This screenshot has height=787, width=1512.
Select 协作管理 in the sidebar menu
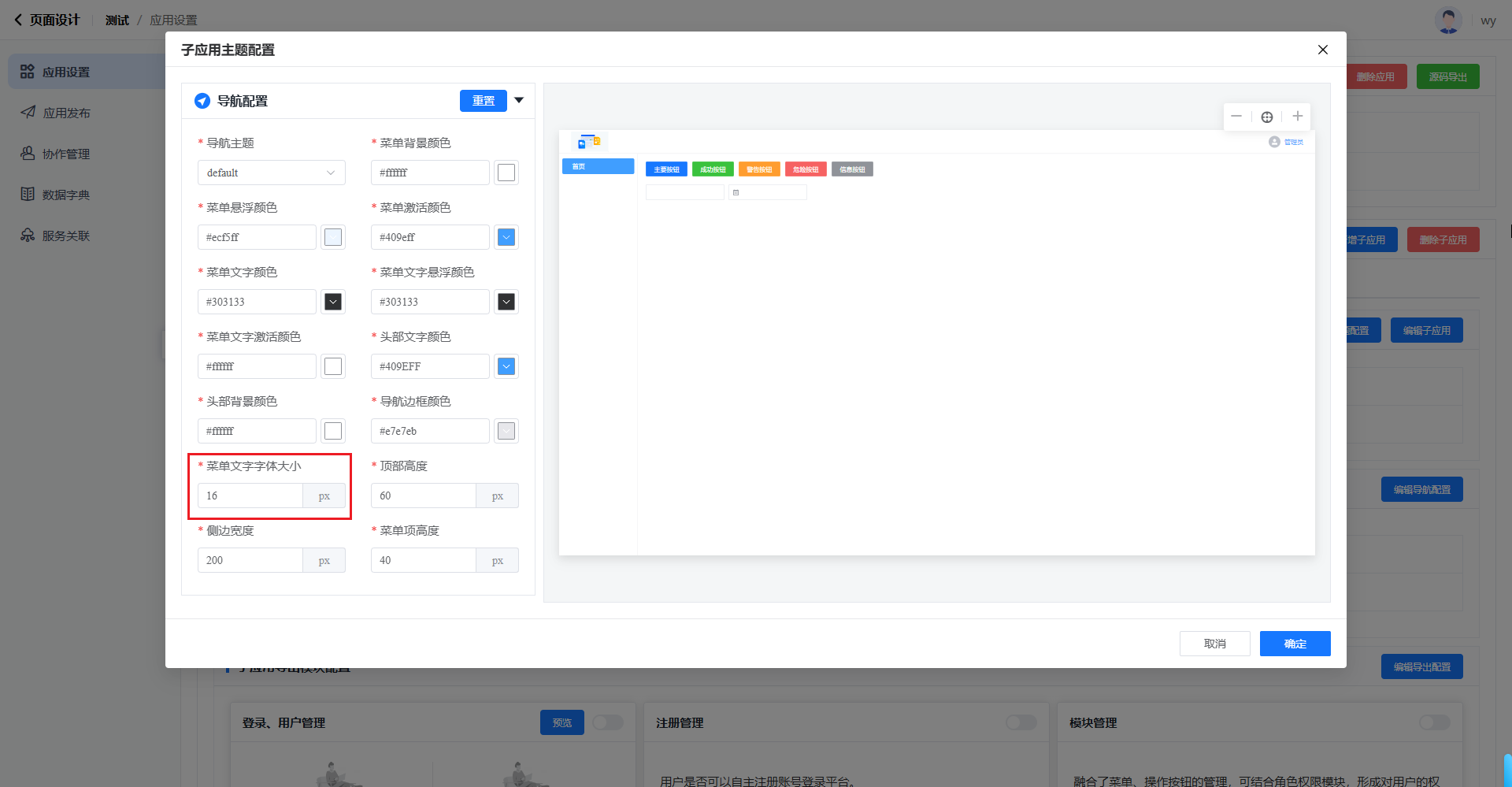pos(66,154)
